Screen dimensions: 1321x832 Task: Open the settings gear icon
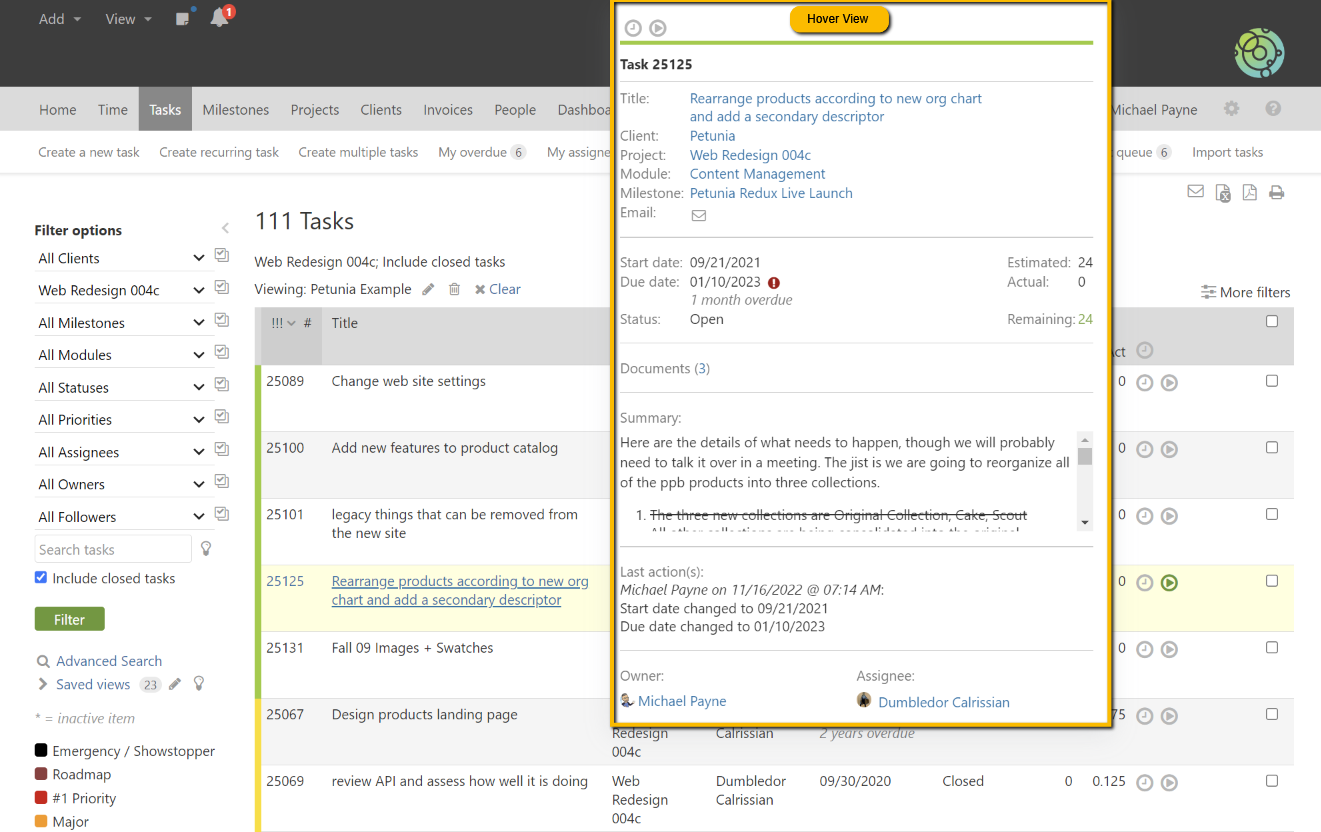pyautogui.click(x=1231, y=109)
